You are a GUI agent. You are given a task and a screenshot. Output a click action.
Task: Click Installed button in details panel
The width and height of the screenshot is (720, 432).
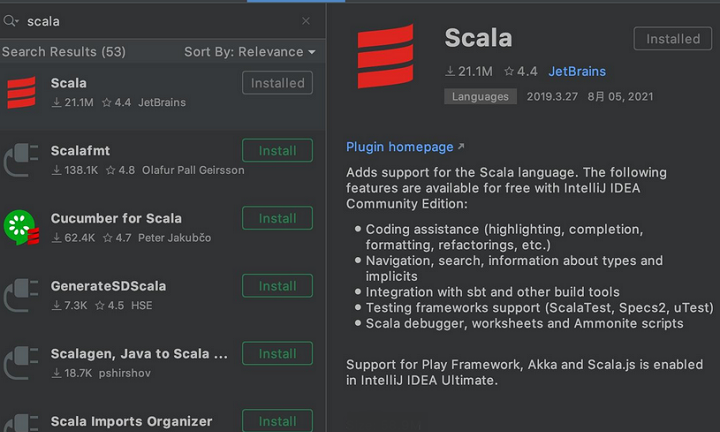click(673, 39)
